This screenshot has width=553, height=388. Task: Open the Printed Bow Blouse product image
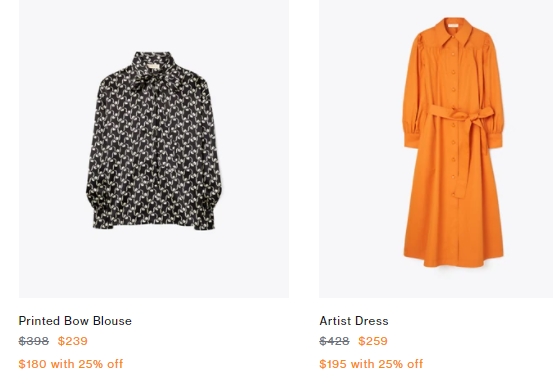click(154, 148)
